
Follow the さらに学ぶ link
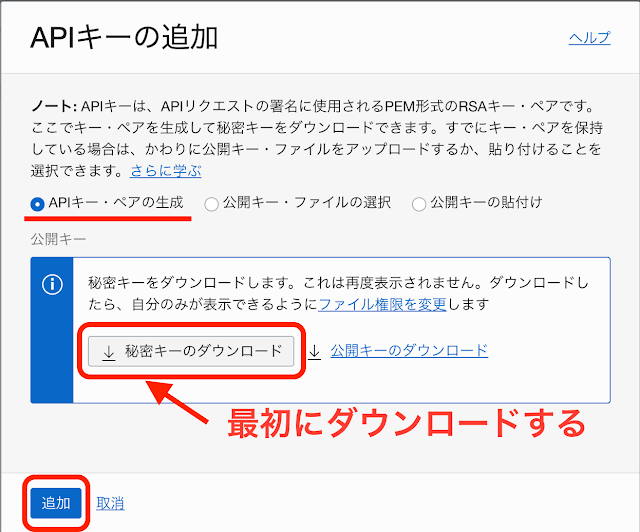[x=165, y=170]
